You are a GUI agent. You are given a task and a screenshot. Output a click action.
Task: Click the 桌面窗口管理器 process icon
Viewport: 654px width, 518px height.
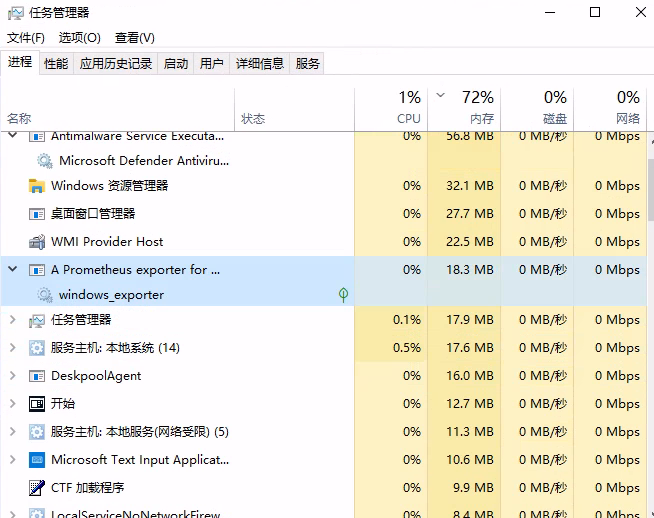(x=37, y=214)
